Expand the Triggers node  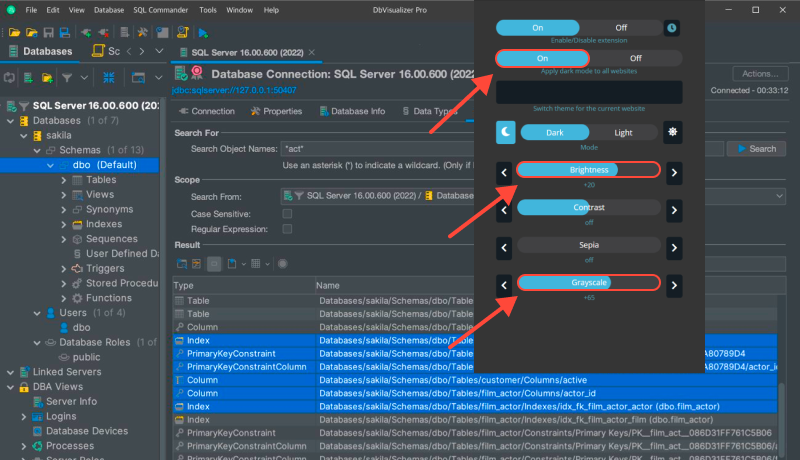[x=63, y=269]
